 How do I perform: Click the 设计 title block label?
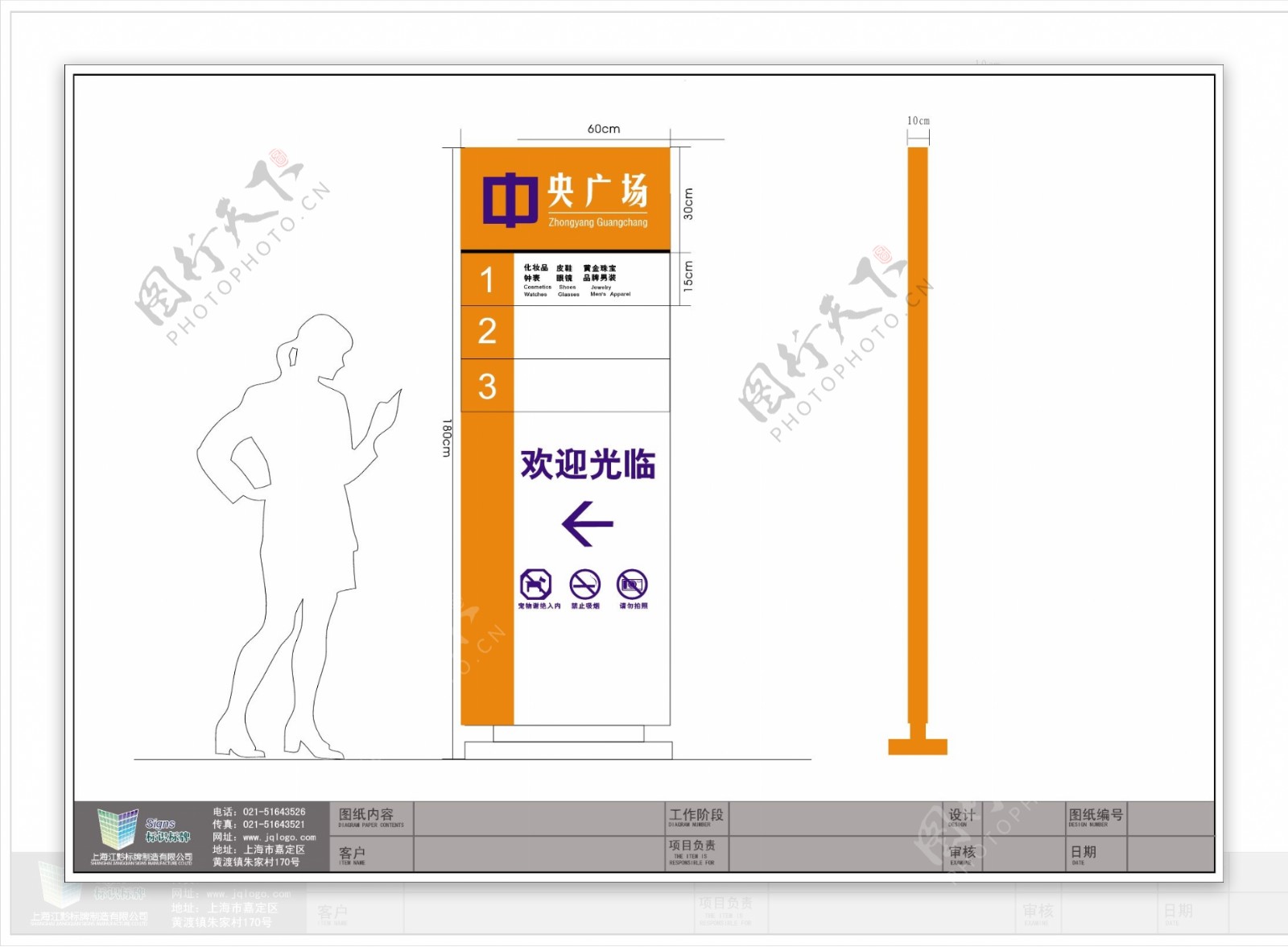click(x=962, y=815)
